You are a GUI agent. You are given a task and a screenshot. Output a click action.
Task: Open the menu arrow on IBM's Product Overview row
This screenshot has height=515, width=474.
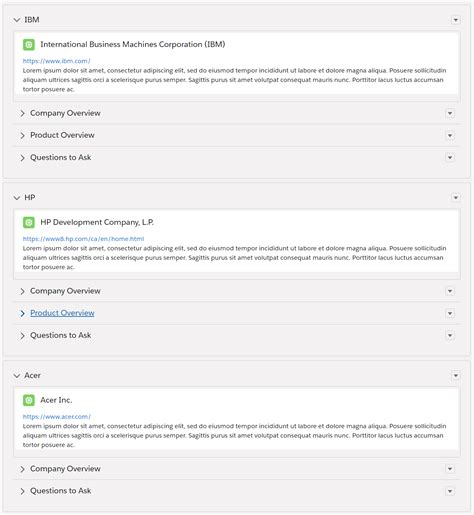[x=450, y=135]
